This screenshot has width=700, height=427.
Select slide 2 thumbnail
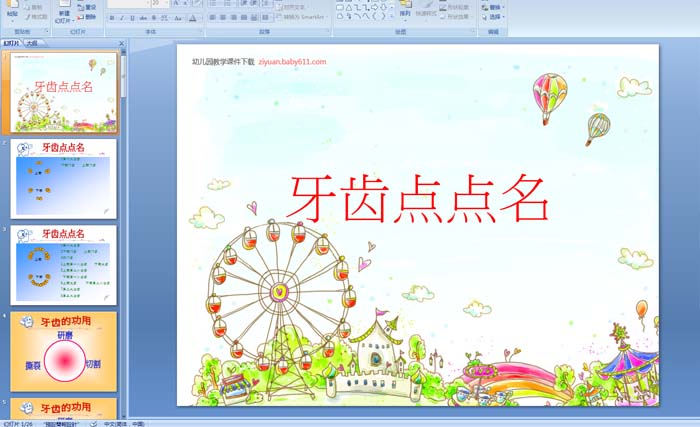coord(63,179)
